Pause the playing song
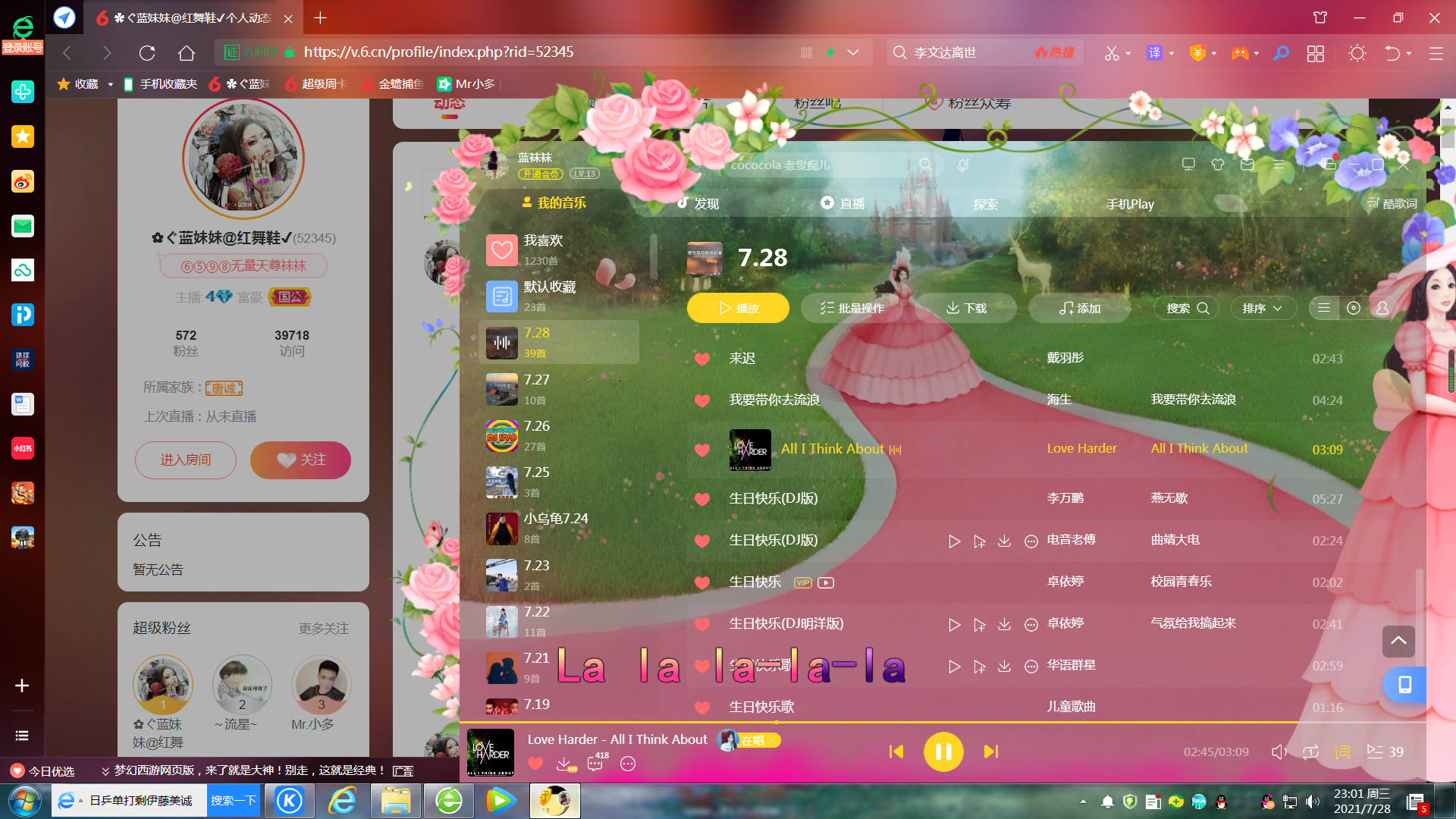 tap(943, 752)
